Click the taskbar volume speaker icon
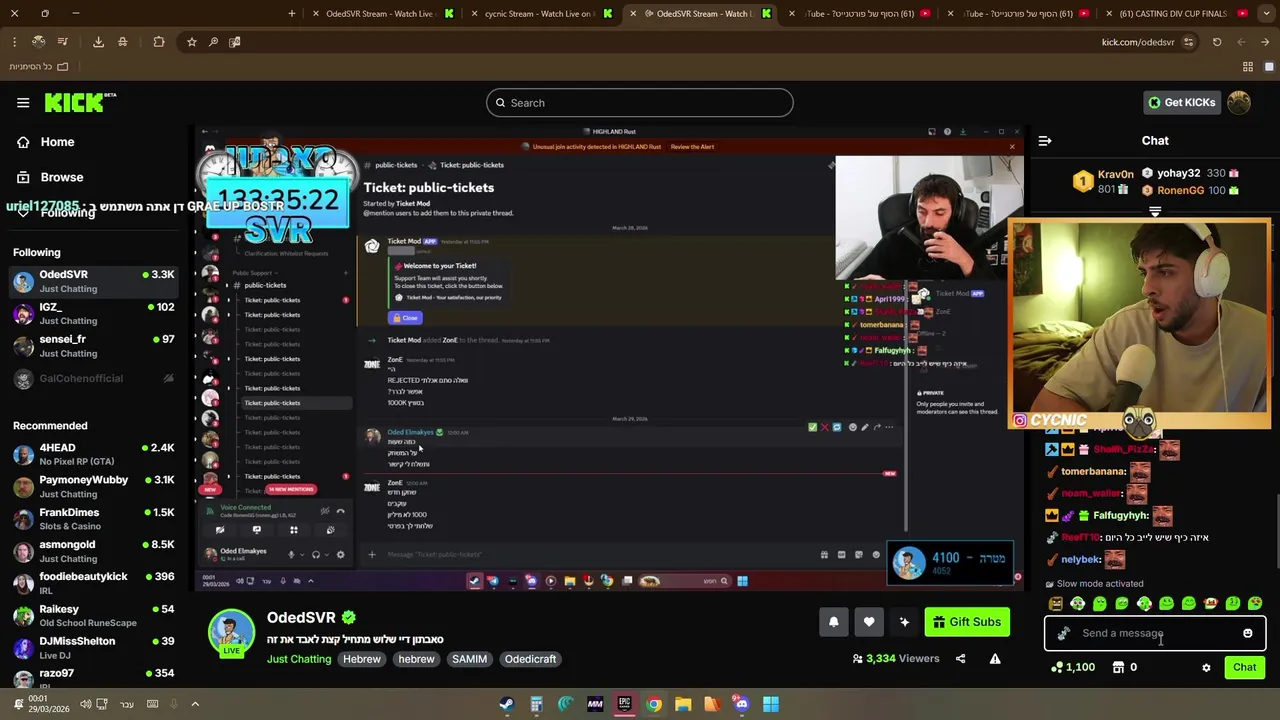Screen dimensions: 1280x720 (x=85, y=704)
